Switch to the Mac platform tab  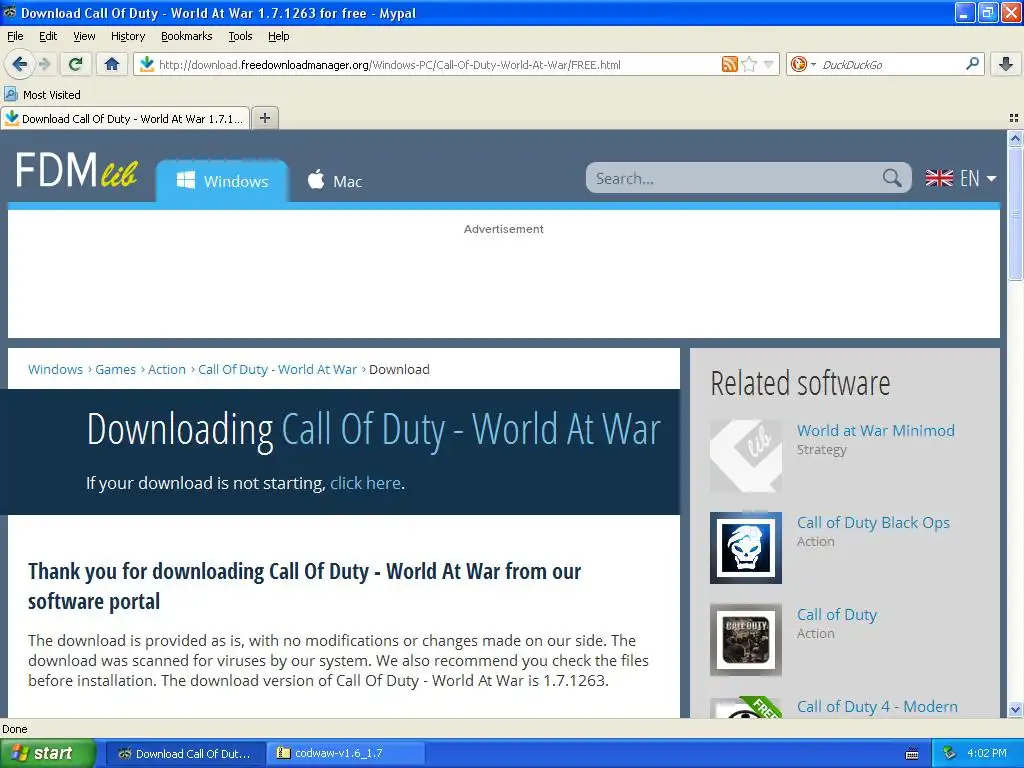point(335,180)
